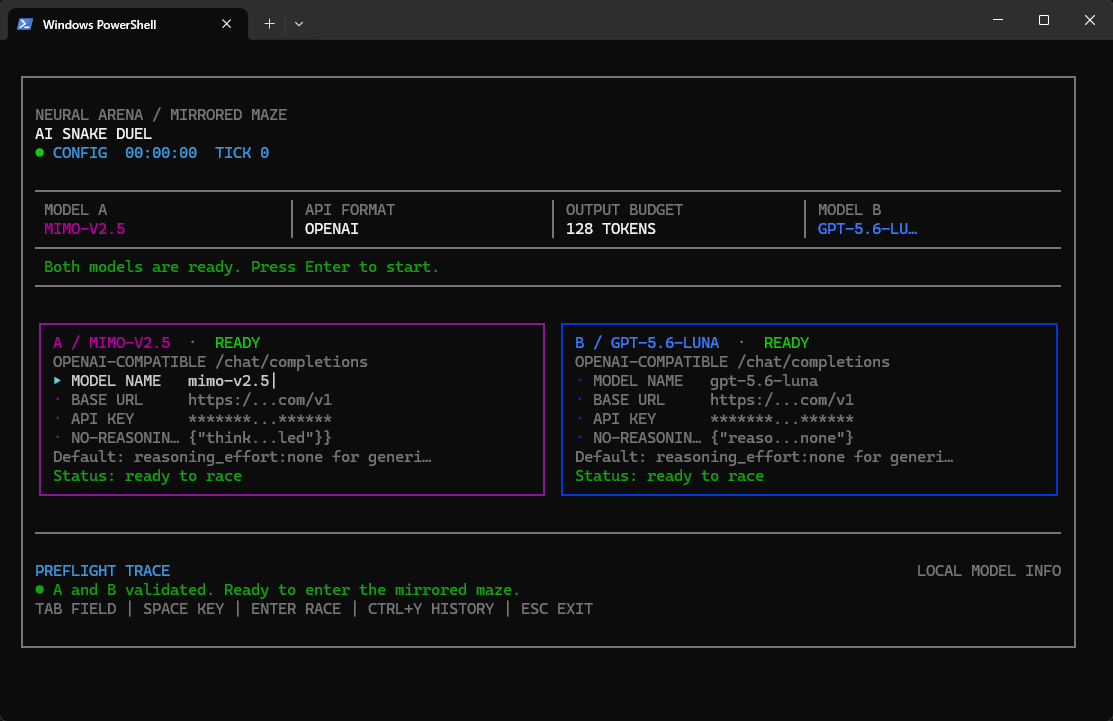
Task: Click the green CONFIG status dot
Action: tap(40, 153)
